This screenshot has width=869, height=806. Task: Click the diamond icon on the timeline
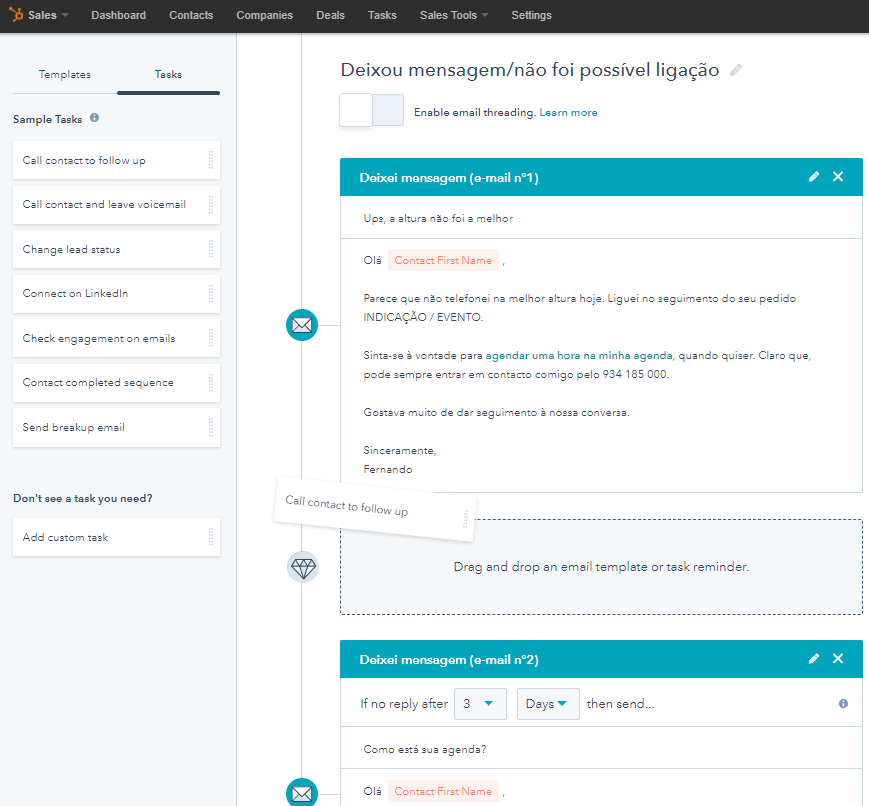click(302, 567)
